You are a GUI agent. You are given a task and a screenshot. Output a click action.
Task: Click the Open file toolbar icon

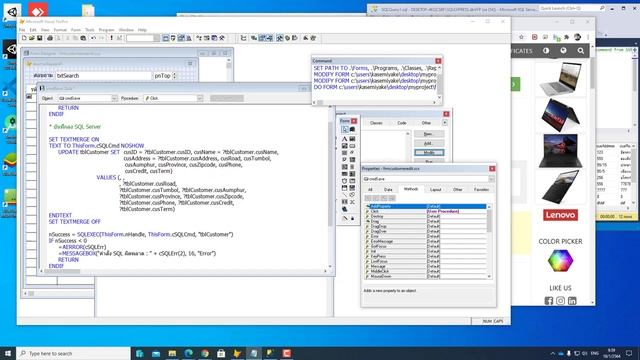pyautogui.click(x=31, y=38)
